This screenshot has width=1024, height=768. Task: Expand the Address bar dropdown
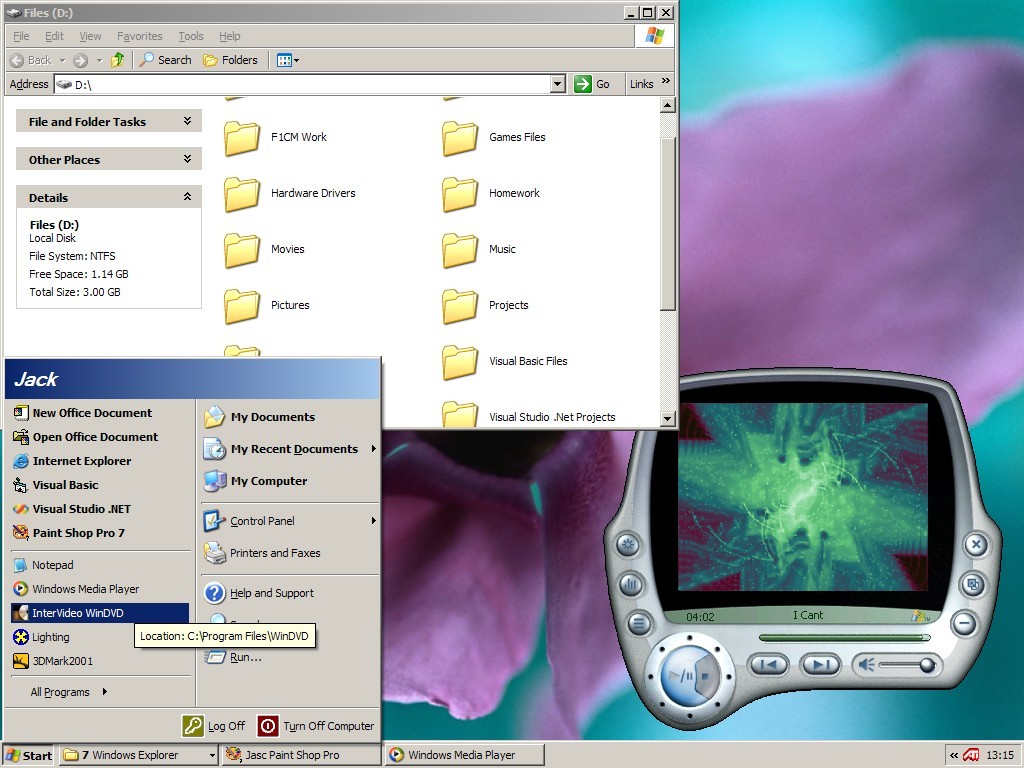[557, 84]
